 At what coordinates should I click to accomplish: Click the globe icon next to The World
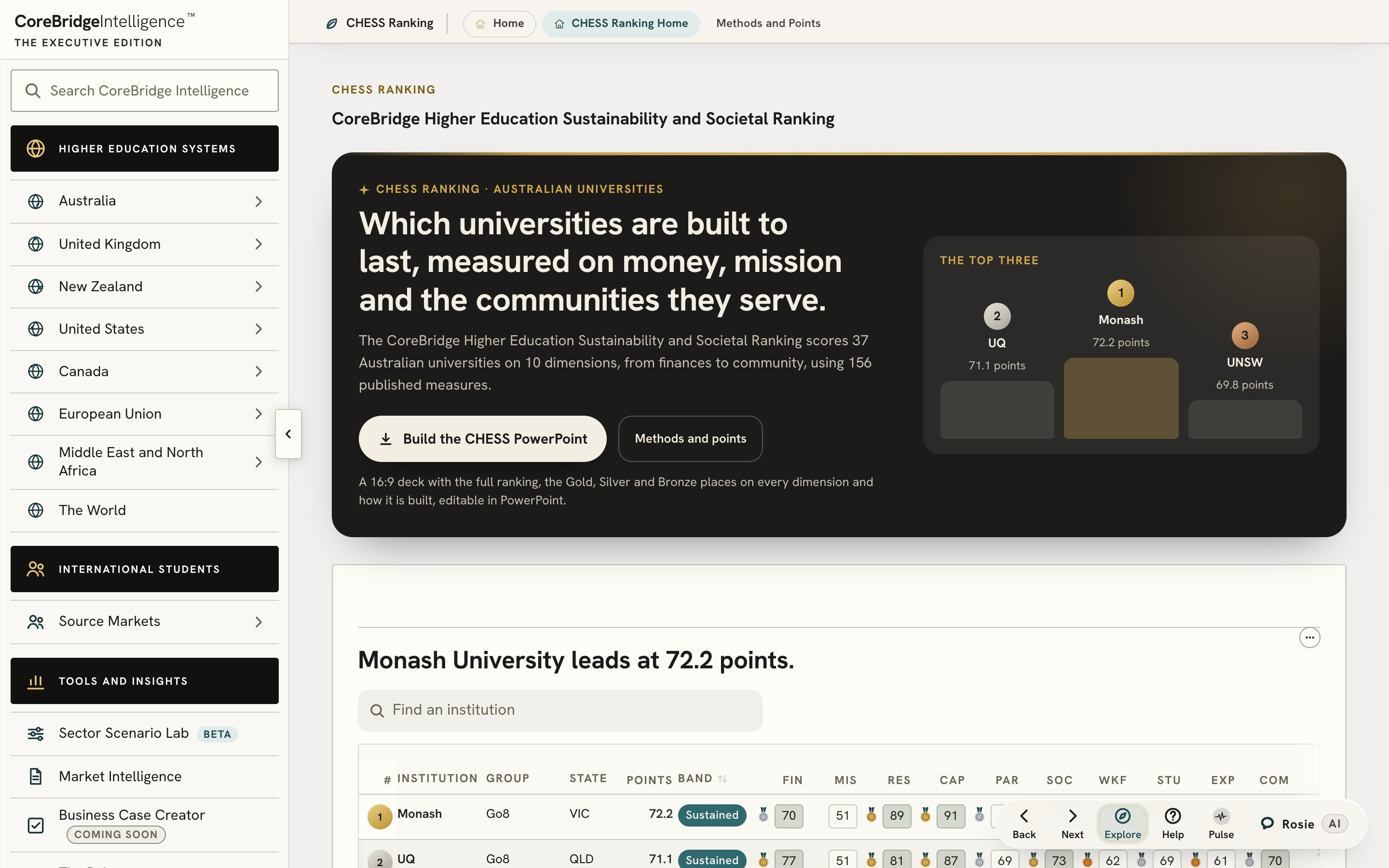pos(36,510)
